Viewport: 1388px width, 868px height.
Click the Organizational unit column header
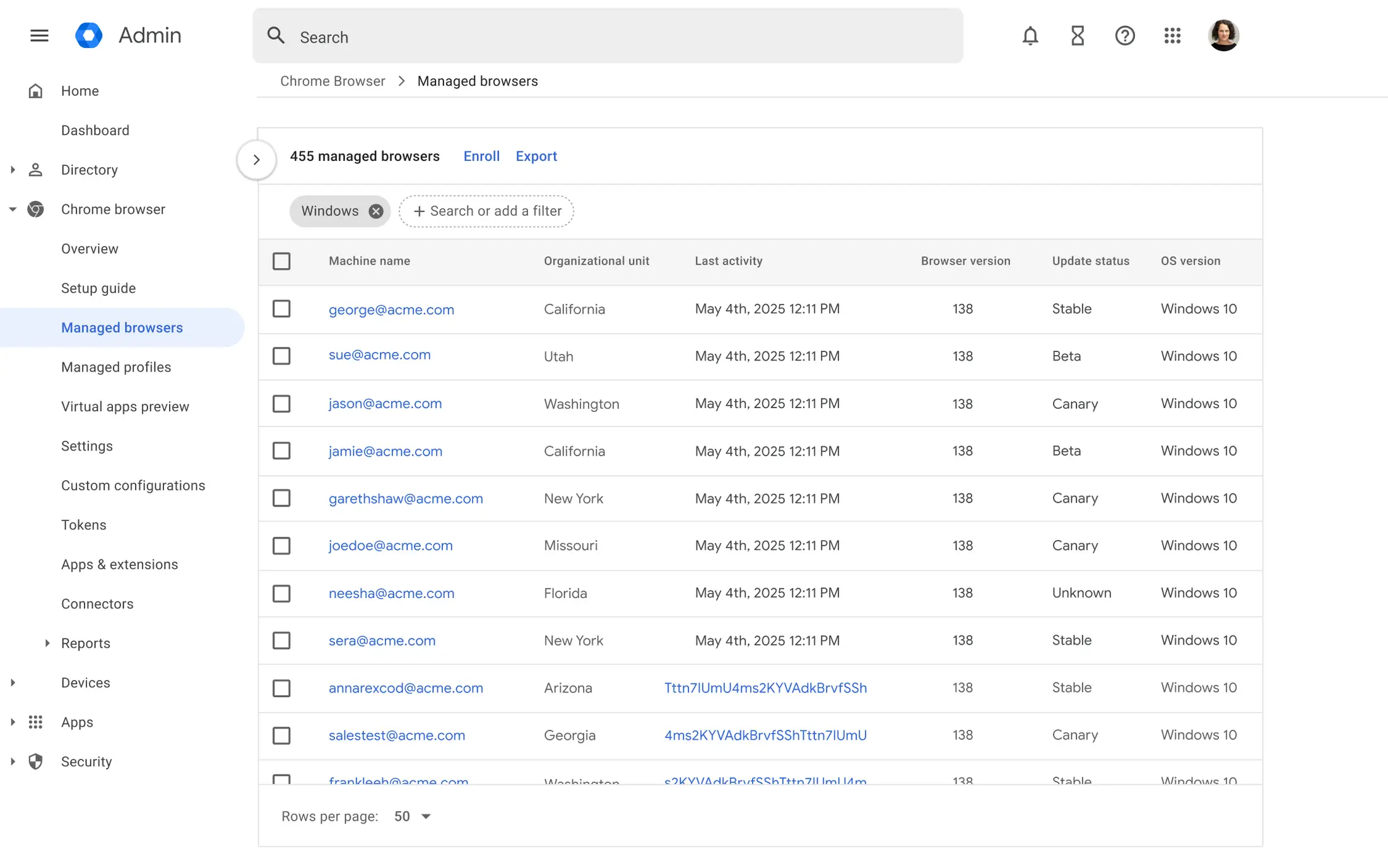point(596,261)
